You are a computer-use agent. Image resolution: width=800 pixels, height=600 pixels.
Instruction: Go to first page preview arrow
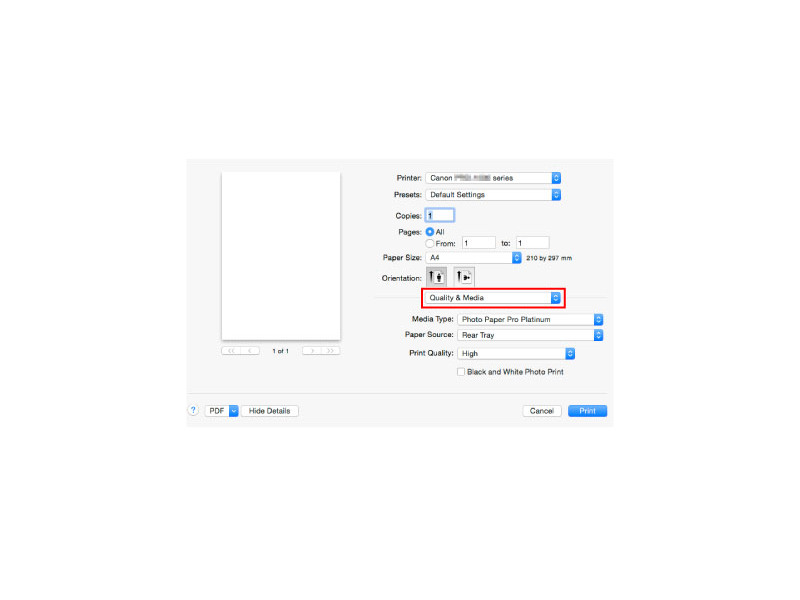tap(231, 351)
